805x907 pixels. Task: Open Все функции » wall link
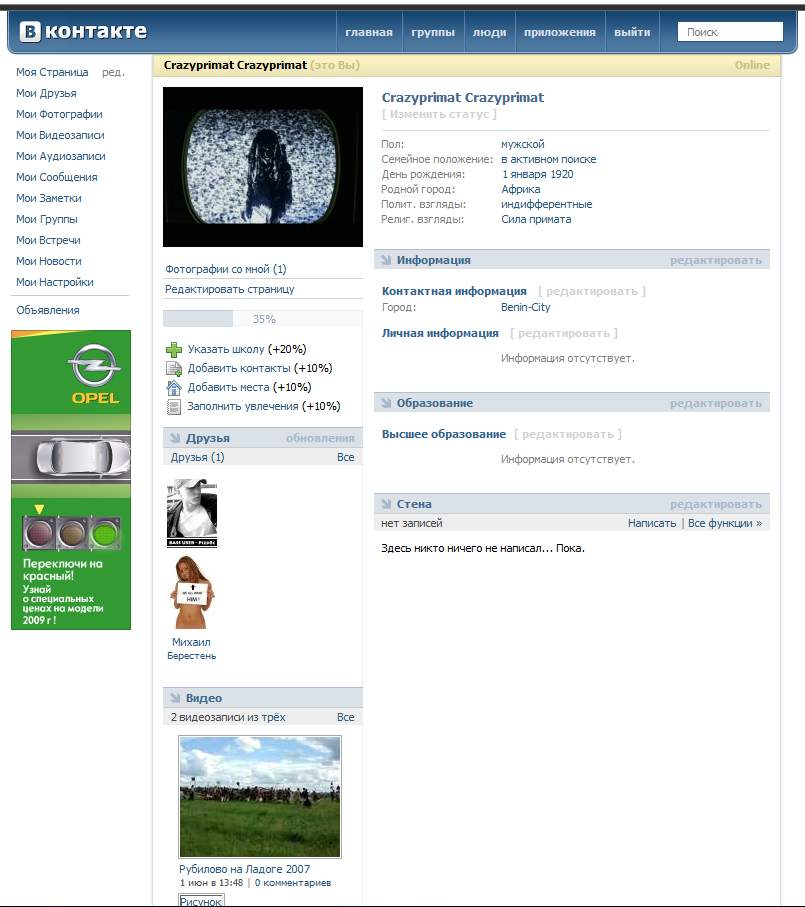(725, 523)
